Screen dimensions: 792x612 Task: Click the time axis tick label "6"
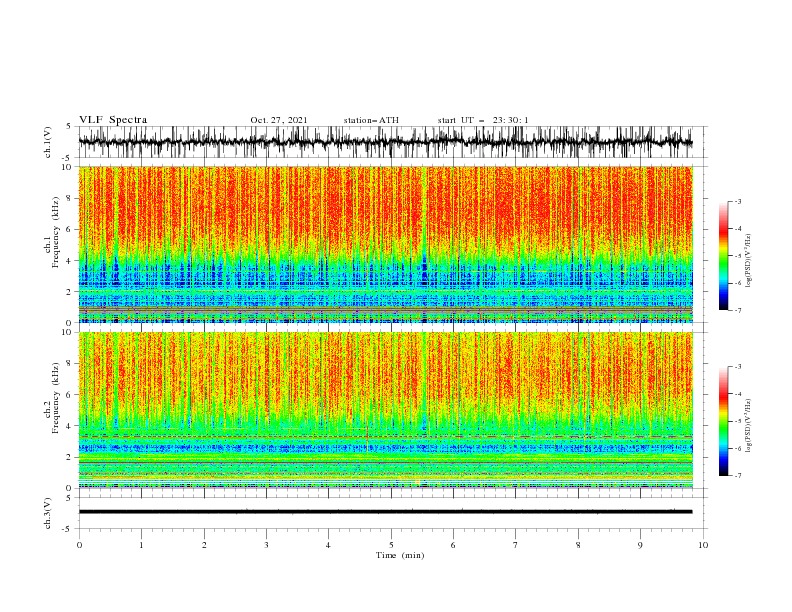coord(453,545)
